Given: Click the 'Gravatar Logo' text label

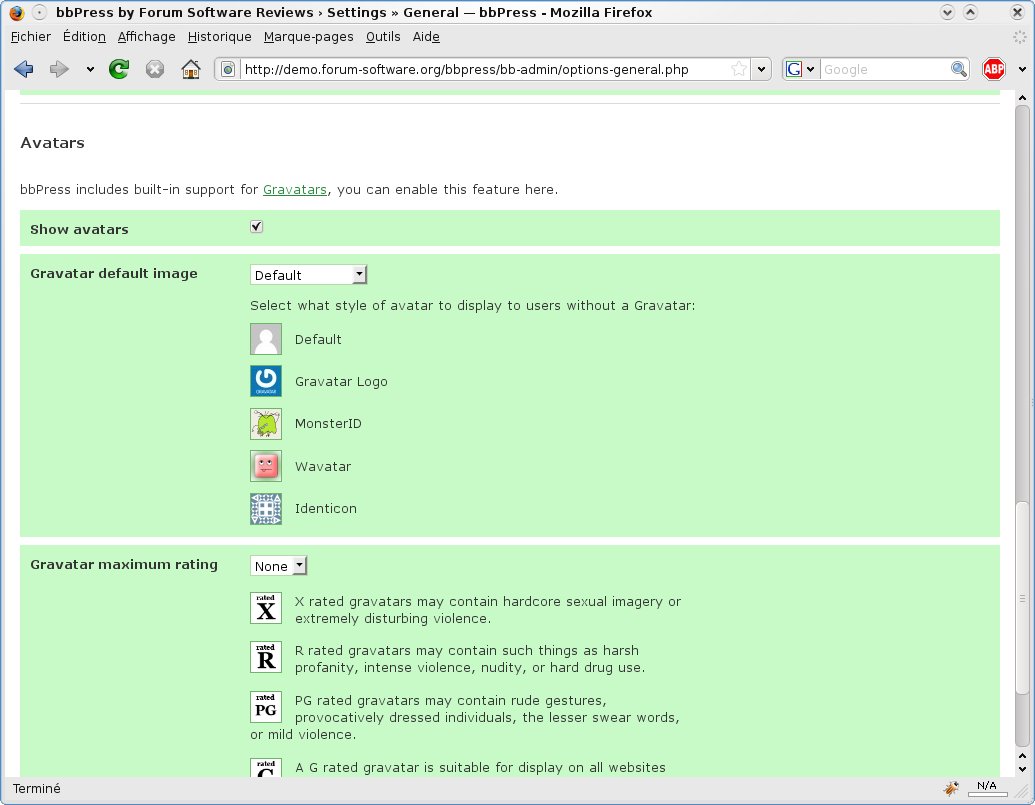Looking at the screenshot, I should point(341,381).
